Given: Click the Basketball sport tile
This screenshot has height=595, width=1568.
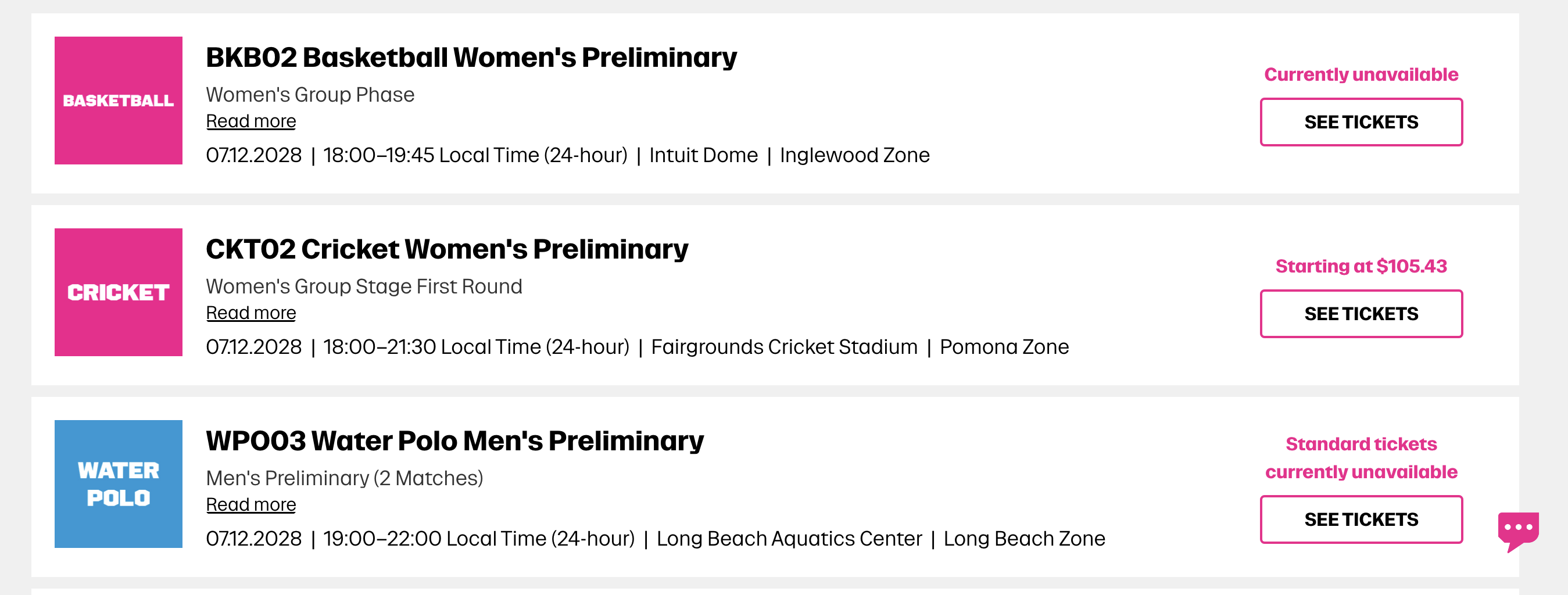Looking at the screenshot, I should [x=118, y=101].
